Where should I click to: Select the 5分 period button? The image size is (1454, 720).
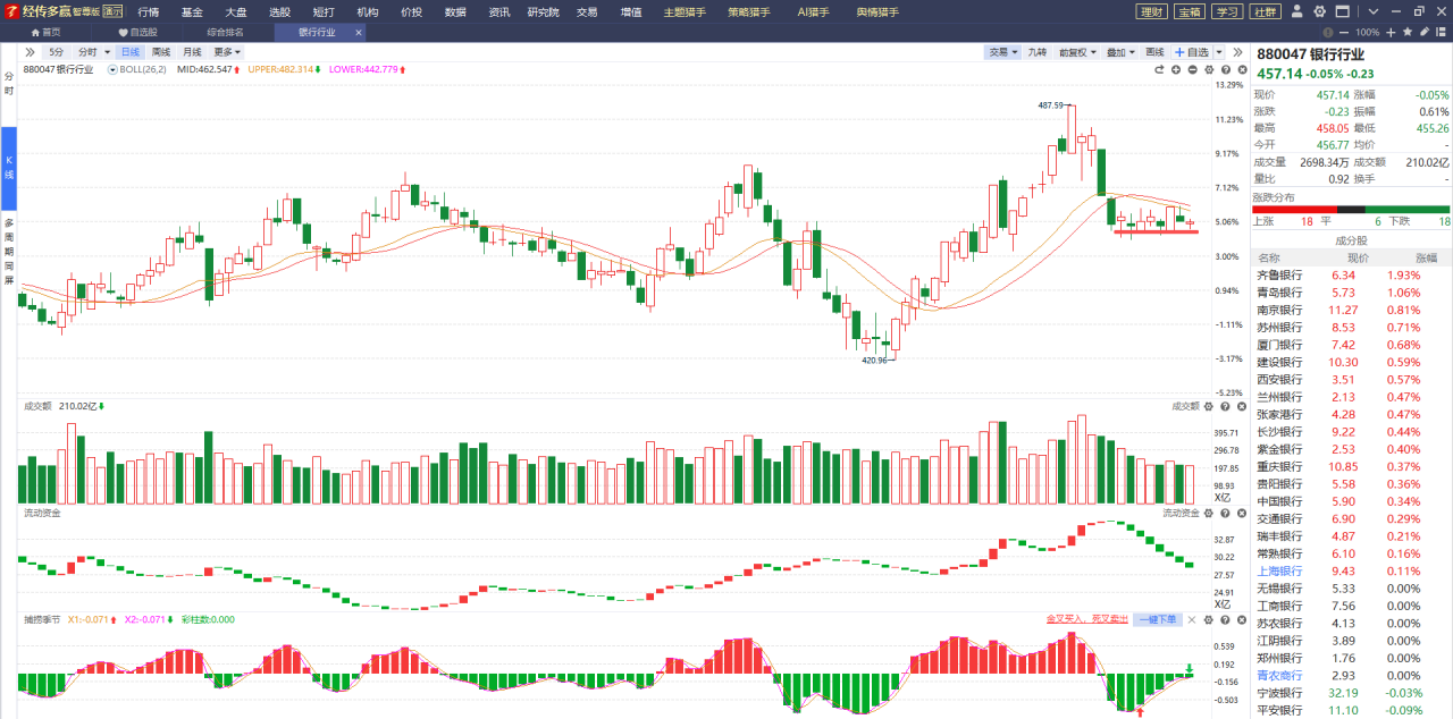56,52
